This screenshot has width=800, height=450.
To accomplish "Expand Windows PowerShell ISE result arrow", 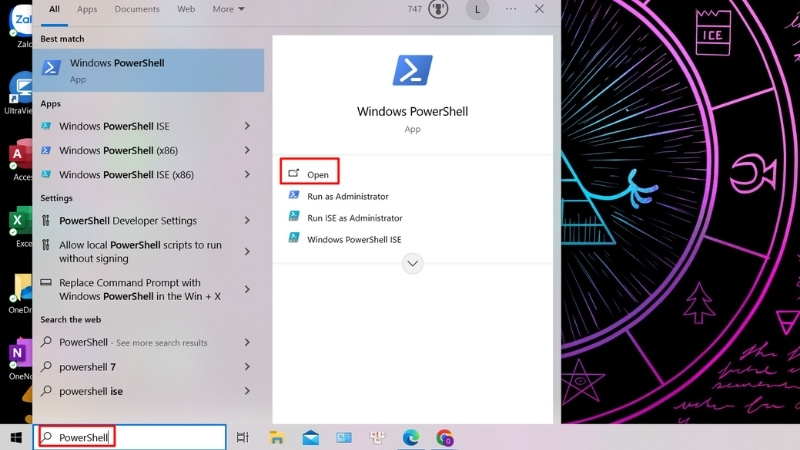I will (x=247, y=126).
